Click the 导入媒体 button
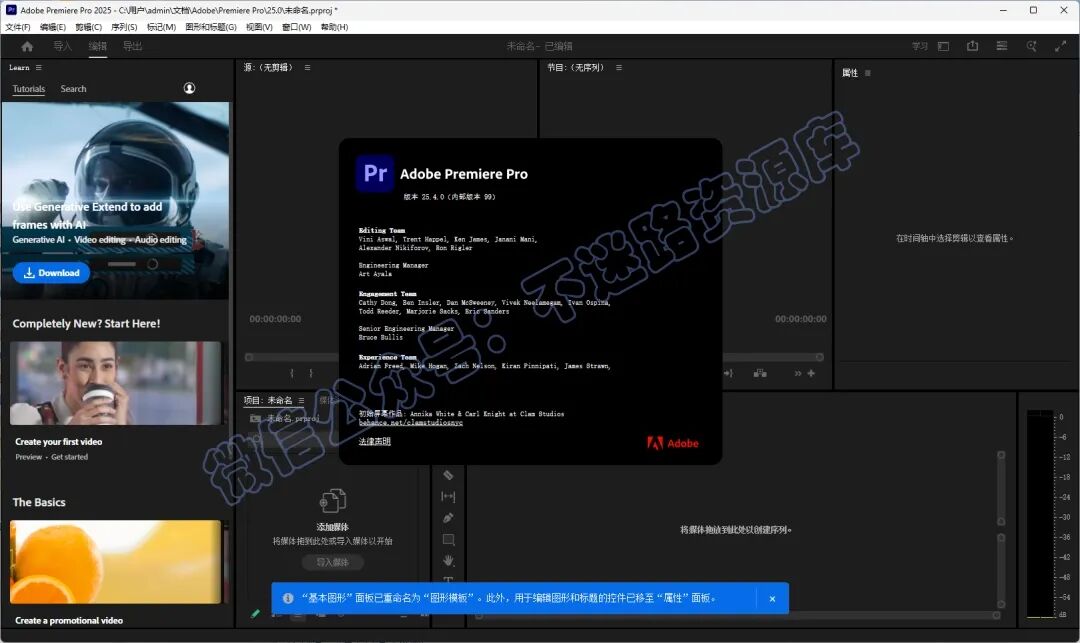The width and height of the screenshot is (1080, 643). (x=333, y=562)
